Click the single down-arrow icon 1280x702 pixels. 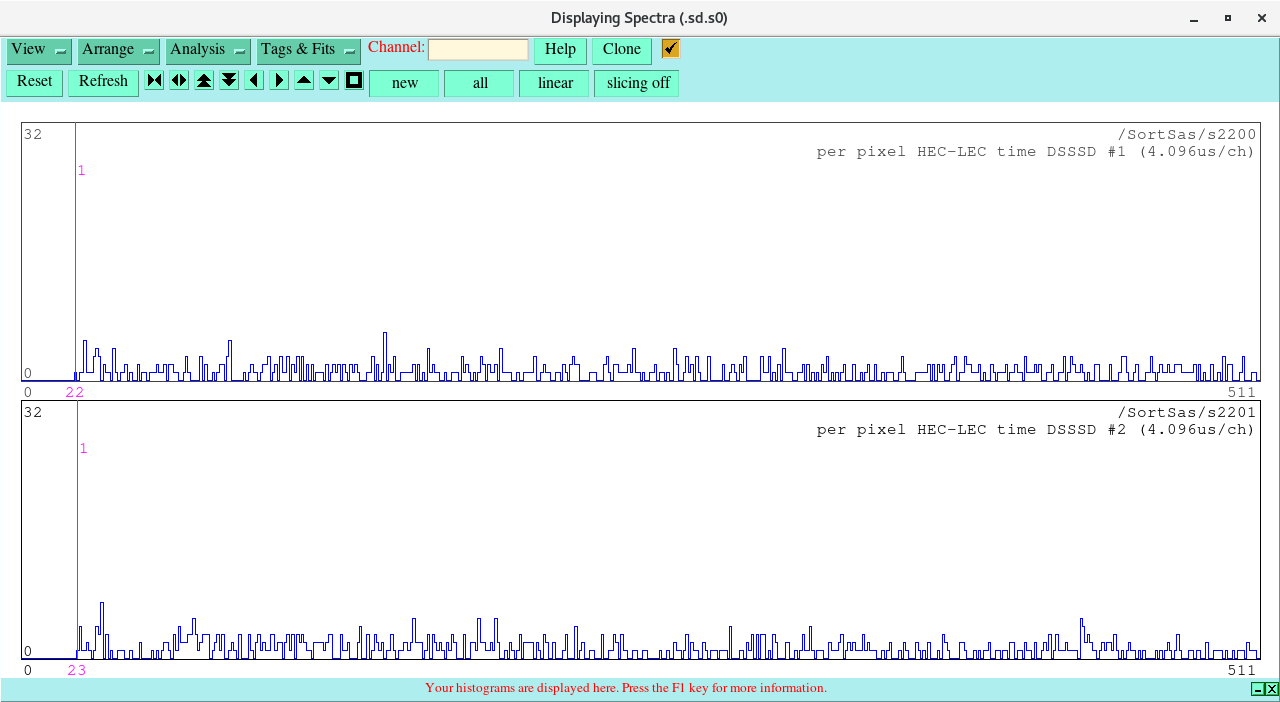coord(329,81)
